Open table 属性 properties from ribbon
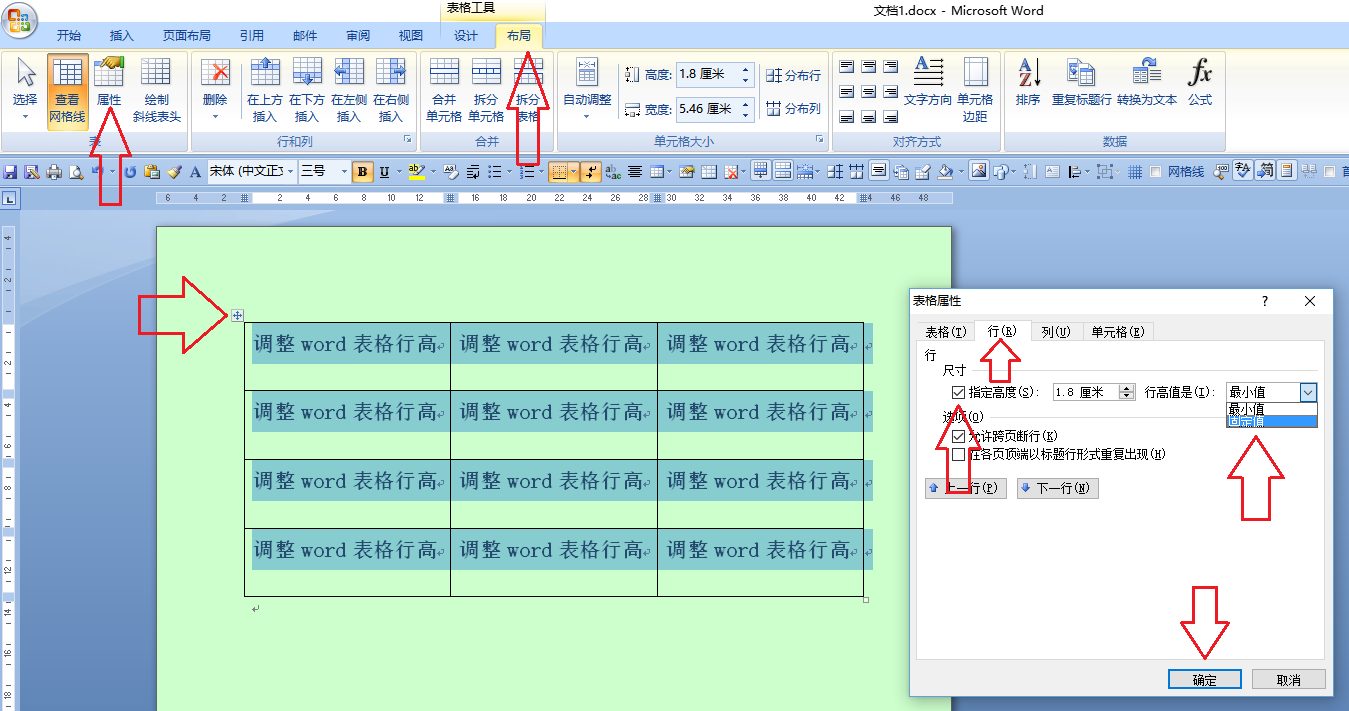This screenshot has height=711, width=1349. [x=109, y=82]
